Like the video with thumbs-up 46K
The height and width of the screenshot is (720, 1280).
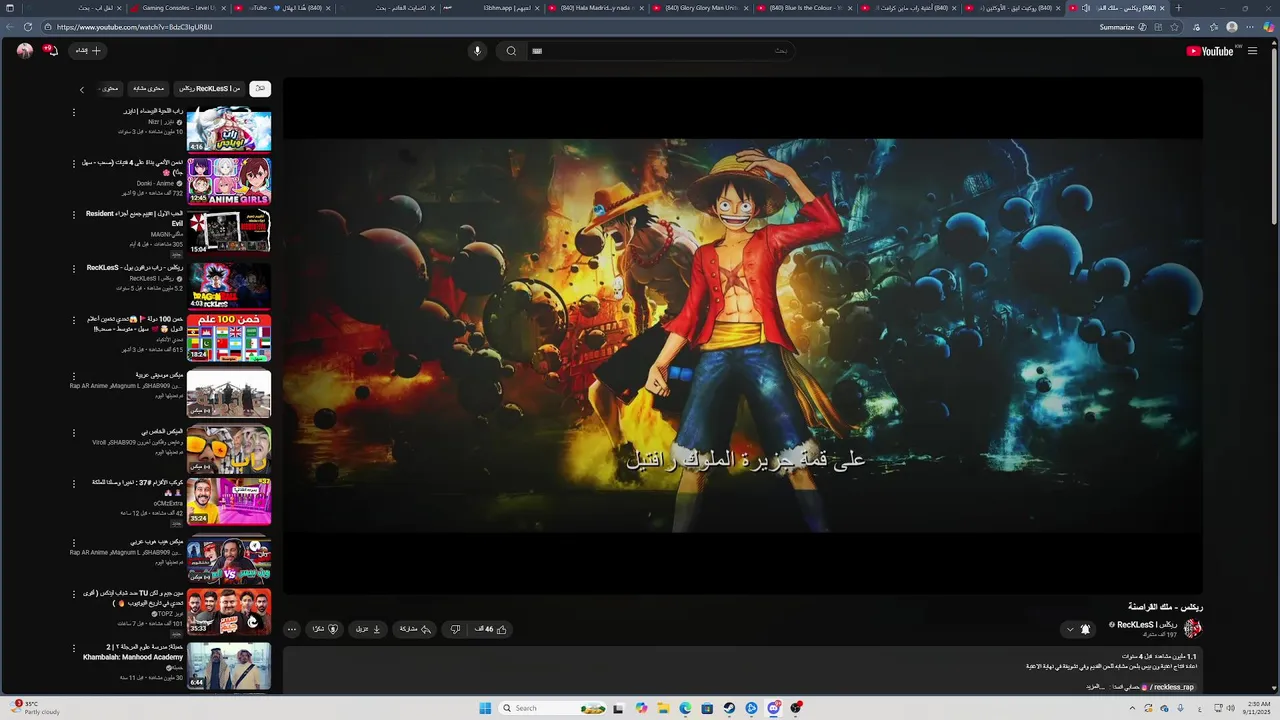tap(490, 629)
